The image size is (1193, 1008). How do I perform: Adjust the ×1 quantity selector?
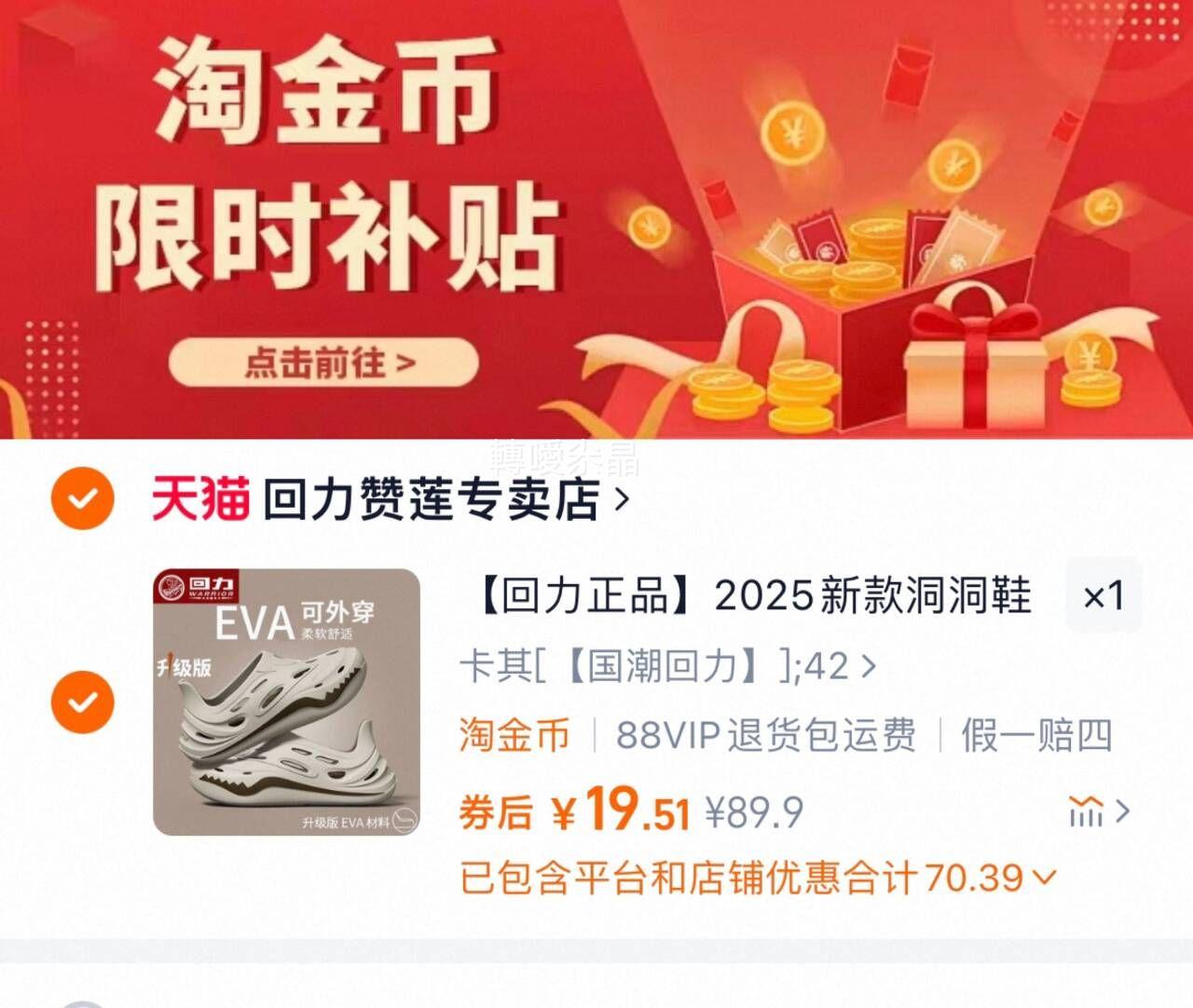coord(1104,596)
